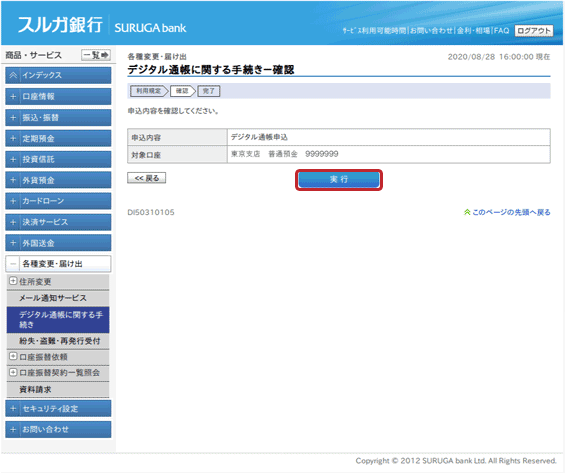Open the FAQ link in header
Screen dimensions: 565x473
501,31
